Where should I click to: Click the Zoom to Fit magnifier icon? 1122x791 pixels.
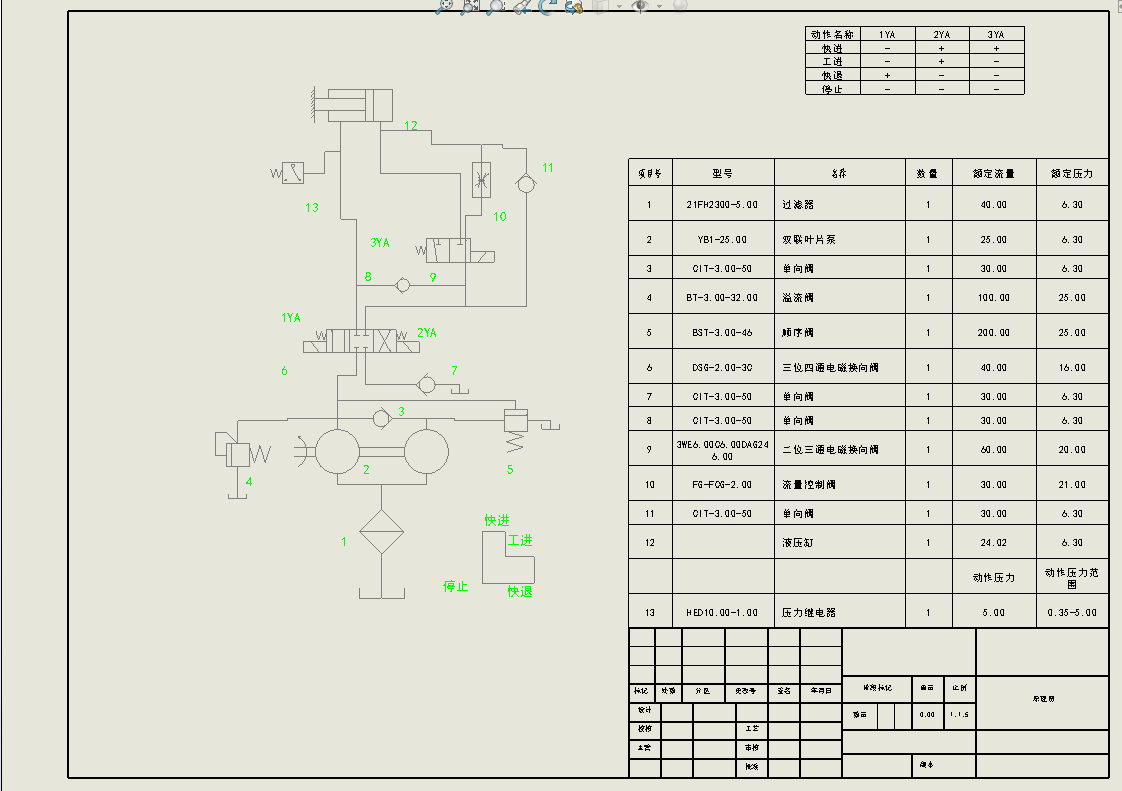445,6
